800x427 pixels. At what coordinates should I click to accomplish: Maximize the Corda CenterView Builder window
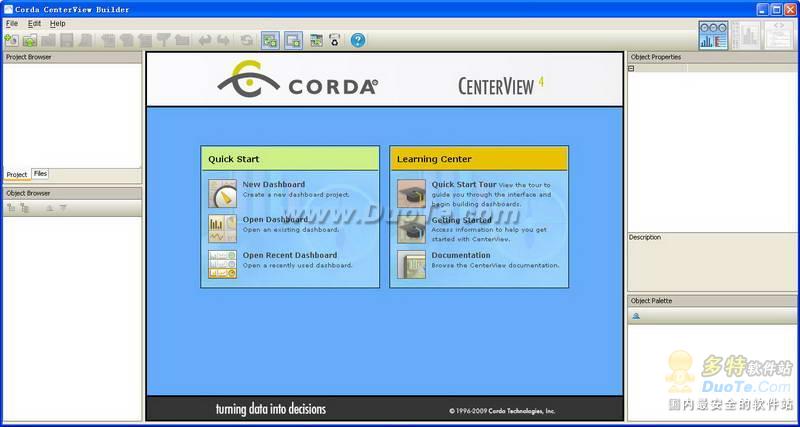(x=776, y=9)
